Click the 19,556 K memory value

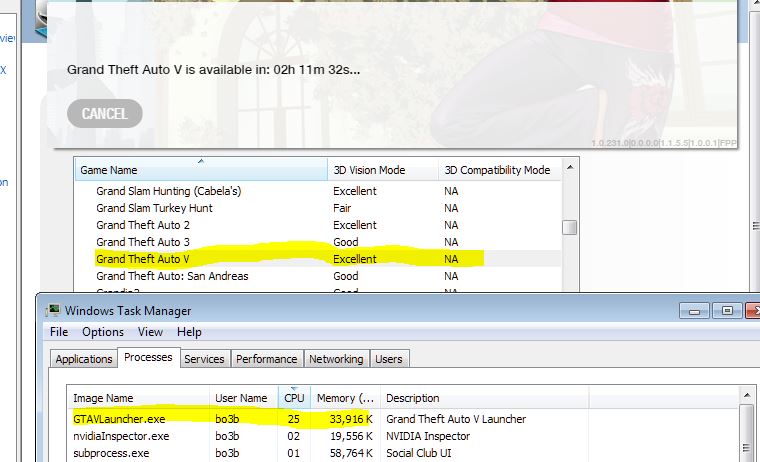(351, 436)
